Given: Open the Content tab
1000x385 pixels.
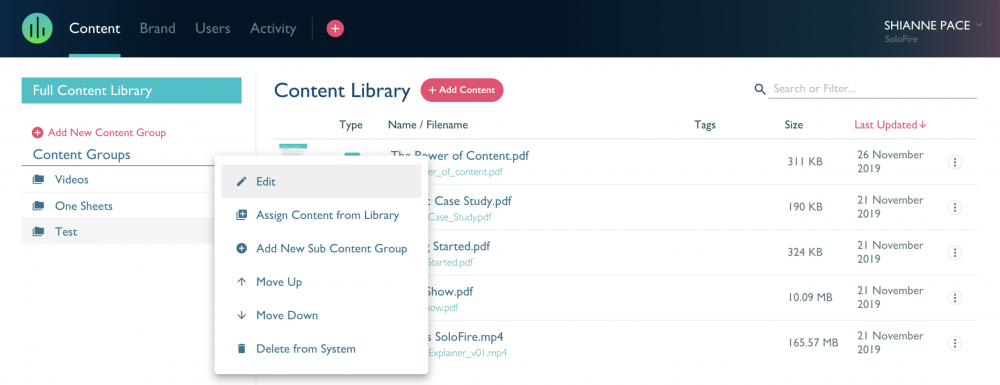Looking at the screenshot, I should 94,29.
